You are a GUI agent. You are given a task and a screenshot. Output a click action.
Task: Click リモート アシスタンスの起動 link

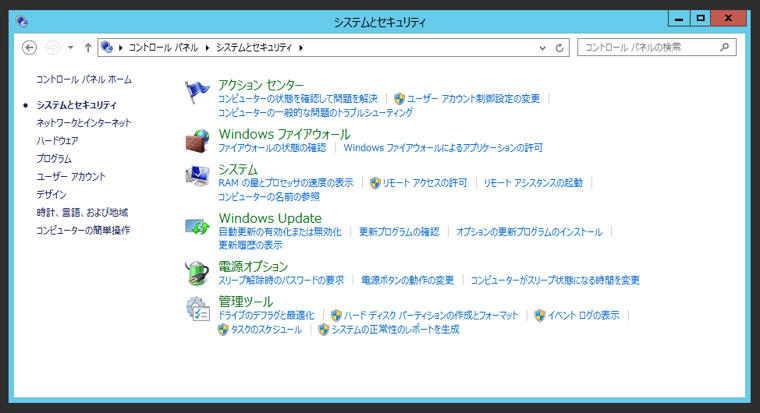click(533, 183)
